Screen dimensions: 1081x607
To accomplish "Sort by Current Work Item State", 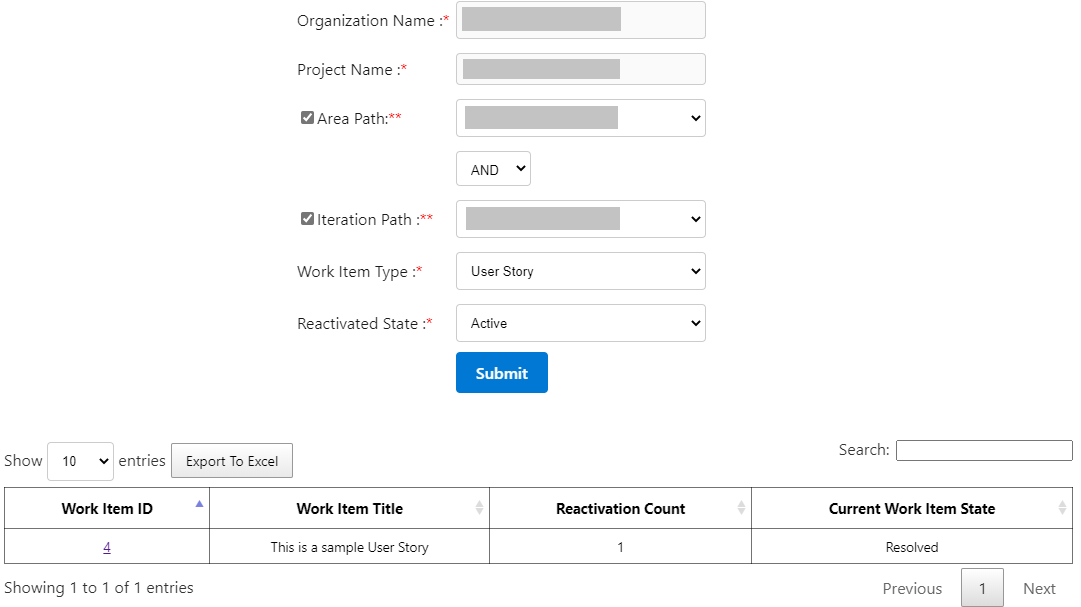I will (1062, 508).
